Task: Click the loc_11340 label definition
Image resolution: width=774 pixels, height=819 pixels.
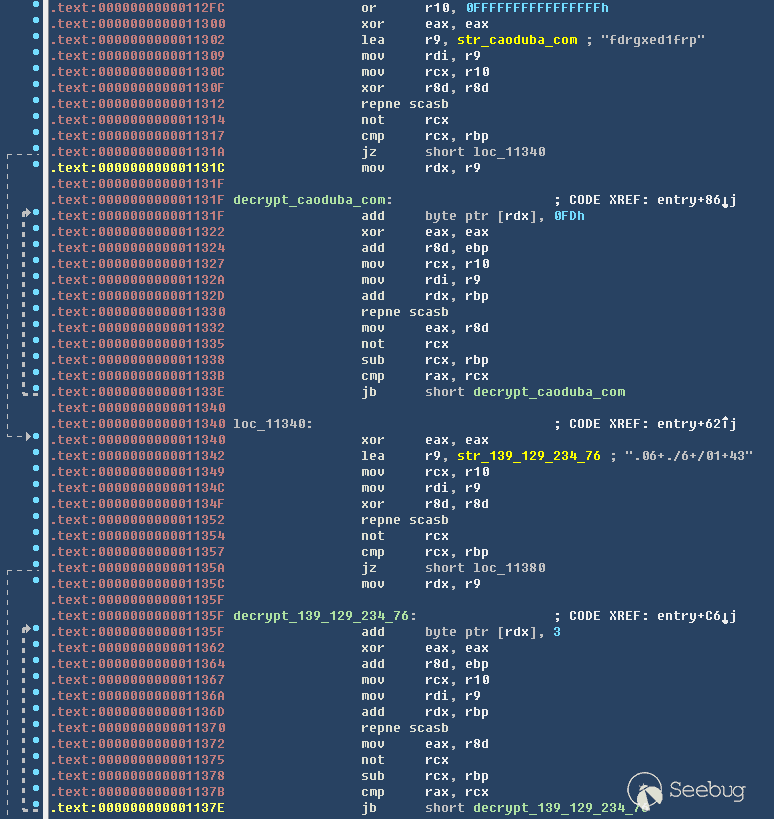Action: pos(273,424)
